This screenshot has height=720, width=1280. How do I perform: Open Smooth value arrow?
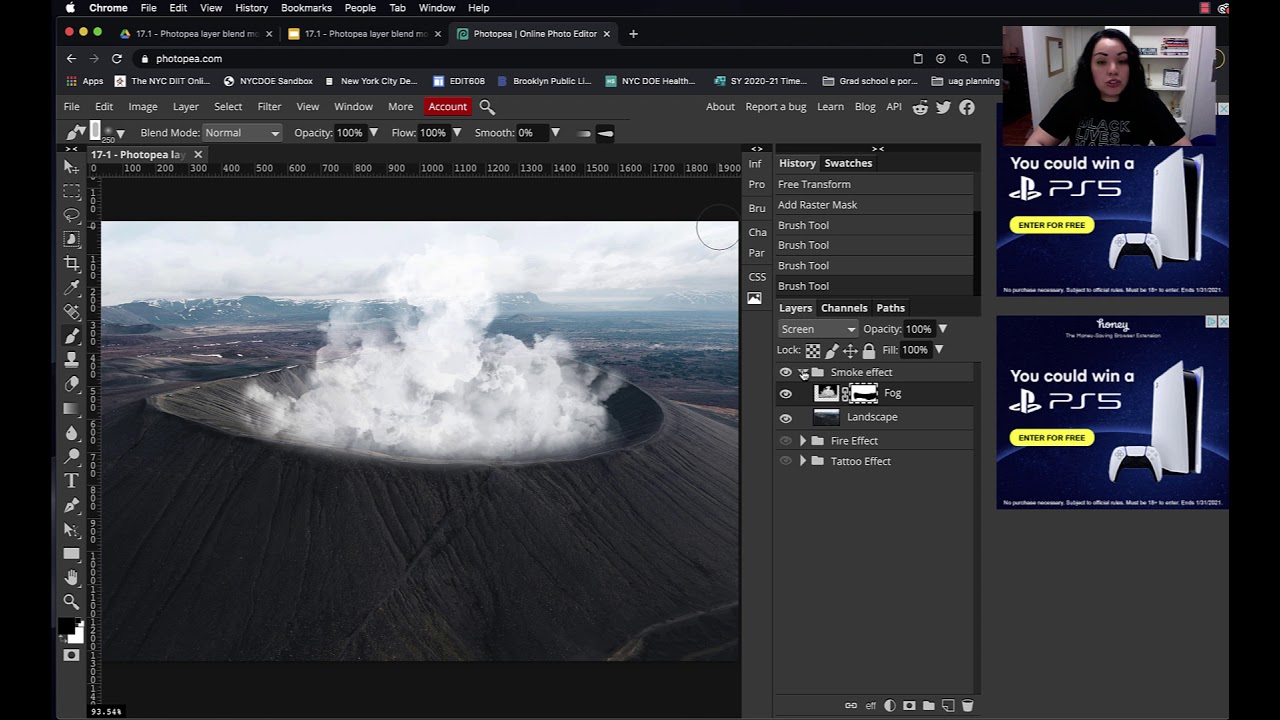pyautogui.click(x=555, y=133)
